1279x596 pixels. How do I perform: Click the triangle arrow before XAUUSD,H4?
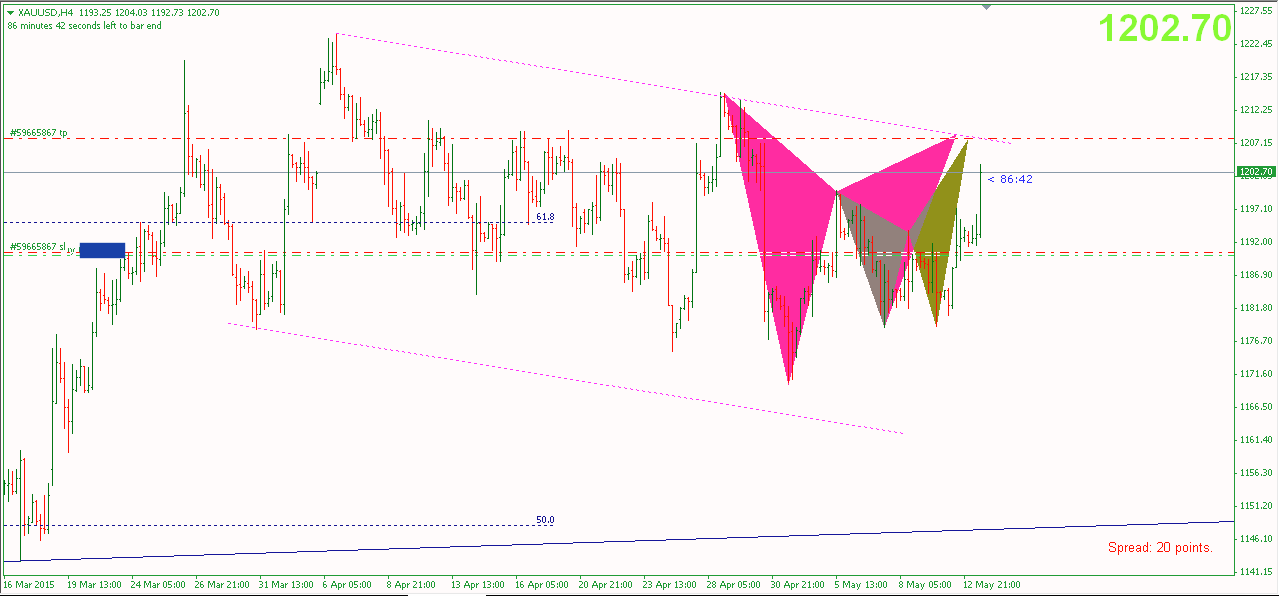tap(10, 13)
